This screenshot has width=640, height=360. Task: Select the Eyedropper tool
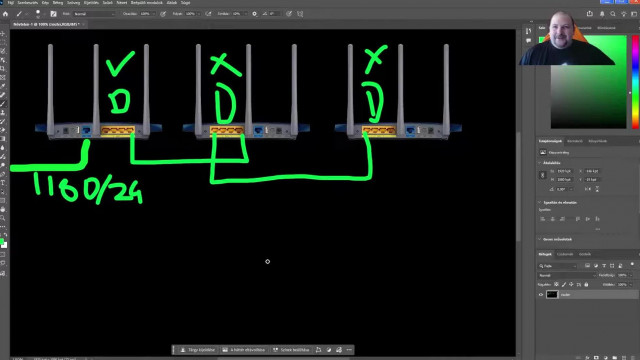[x=3, y=86]
